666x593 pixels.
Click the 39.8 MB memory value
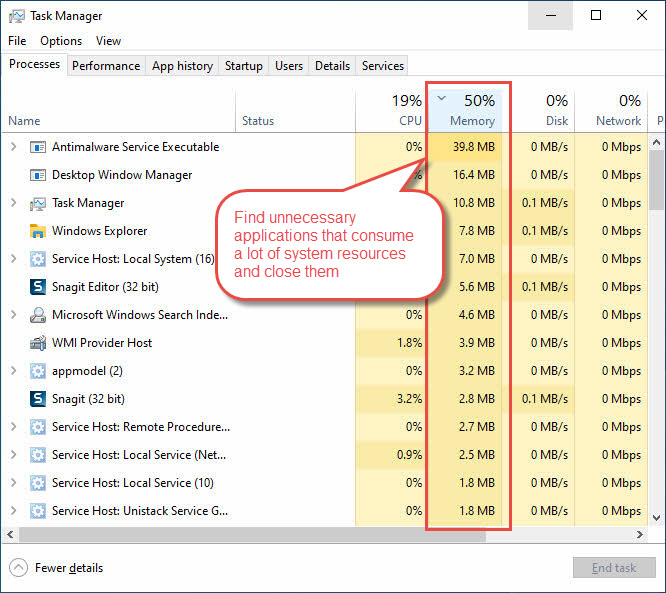tap(474, 147)
